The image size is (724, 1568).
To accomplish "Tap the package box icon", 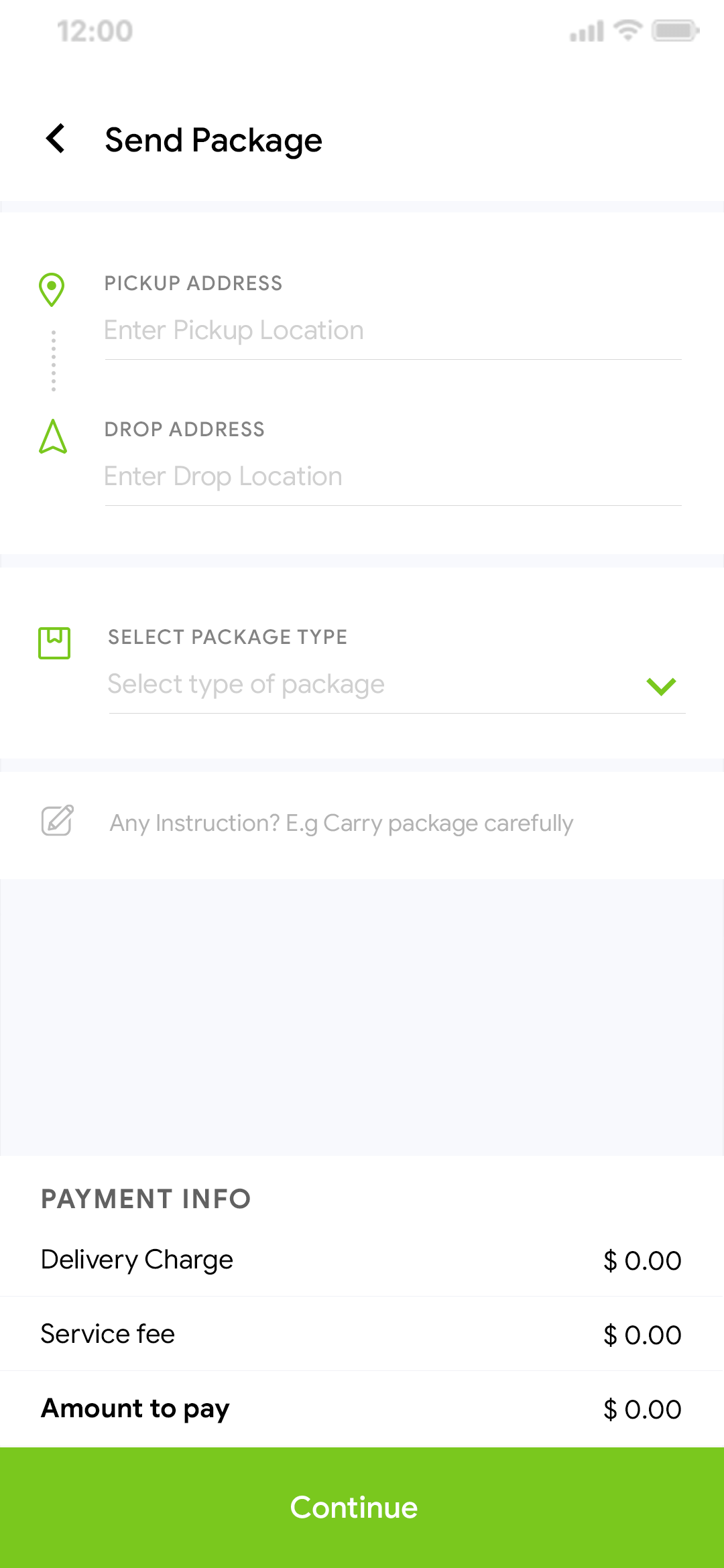I will coord(54,642).
